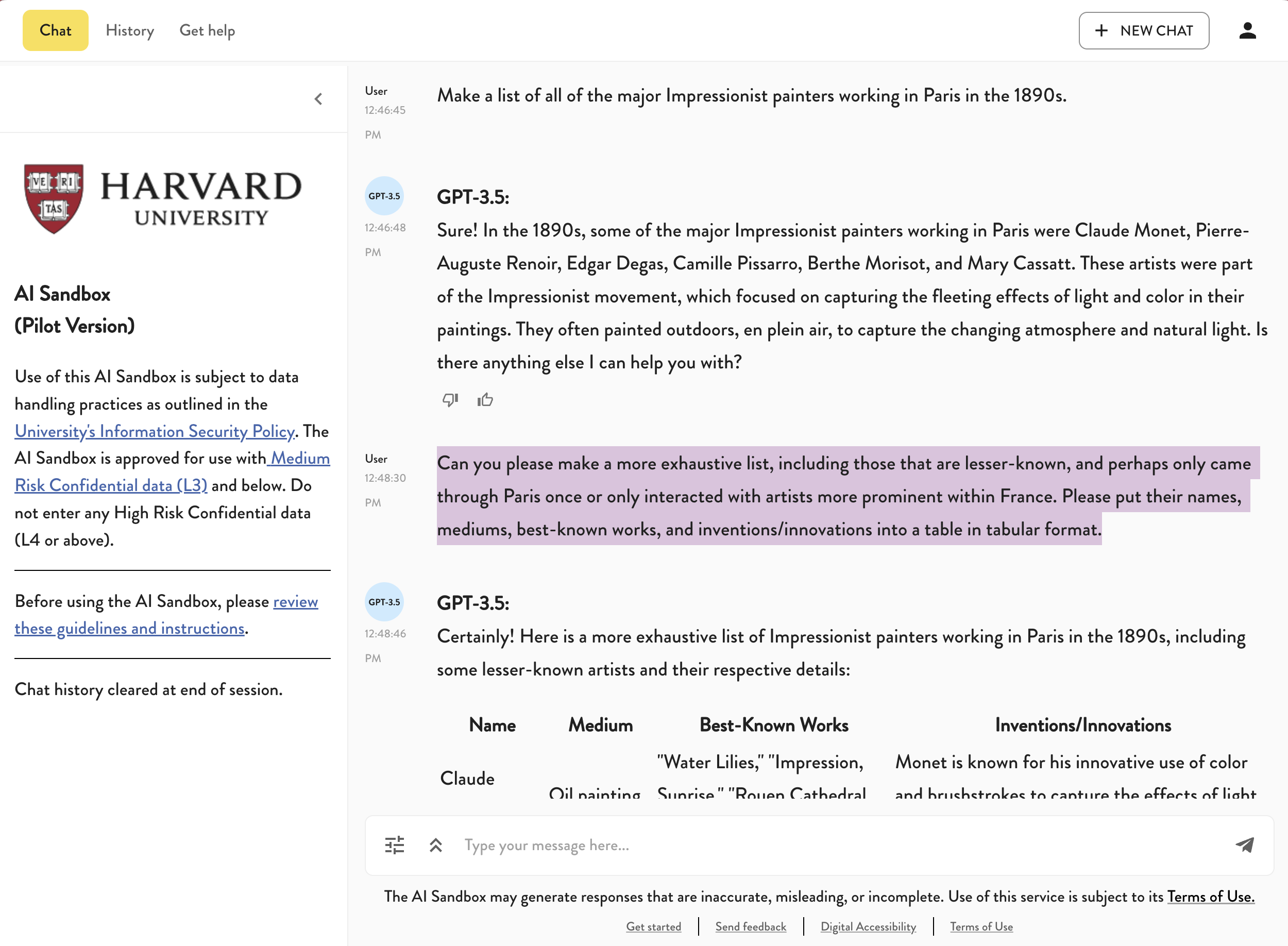The image size is (1288, 946).
Task: Click the thumbs up feedback icon
Action: tap(485, 400)
